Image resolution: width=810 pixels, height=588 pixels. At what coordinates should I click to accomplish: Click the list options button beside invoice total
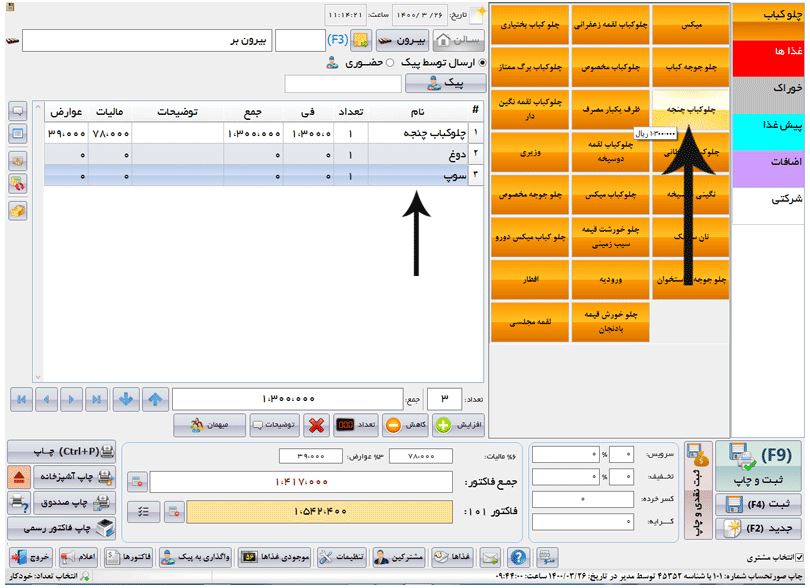143,511
